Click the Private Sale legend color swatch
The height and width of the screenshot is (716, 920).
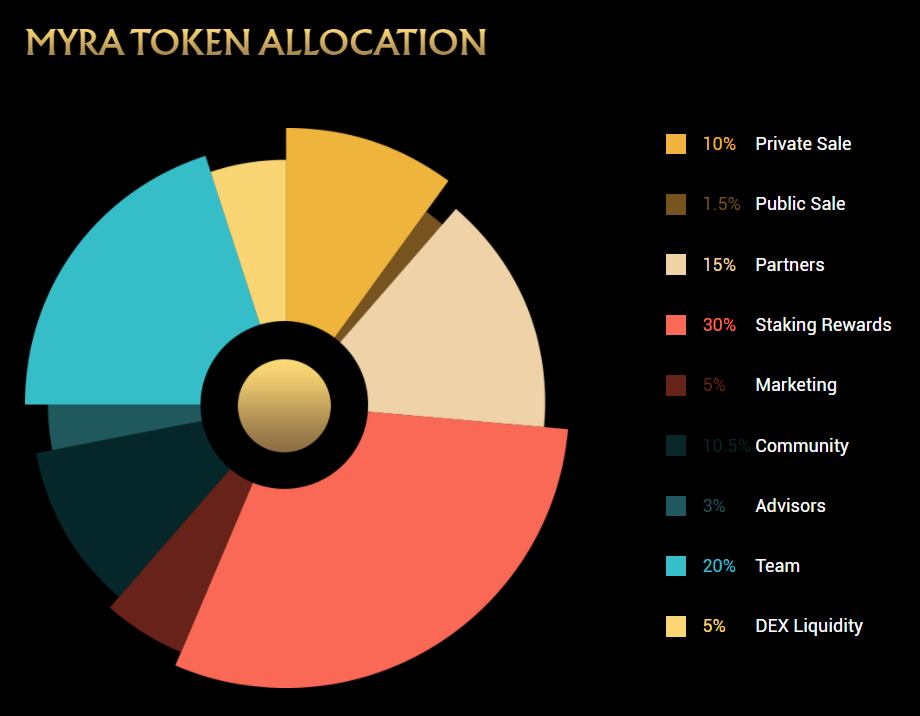tap(676, 144)
